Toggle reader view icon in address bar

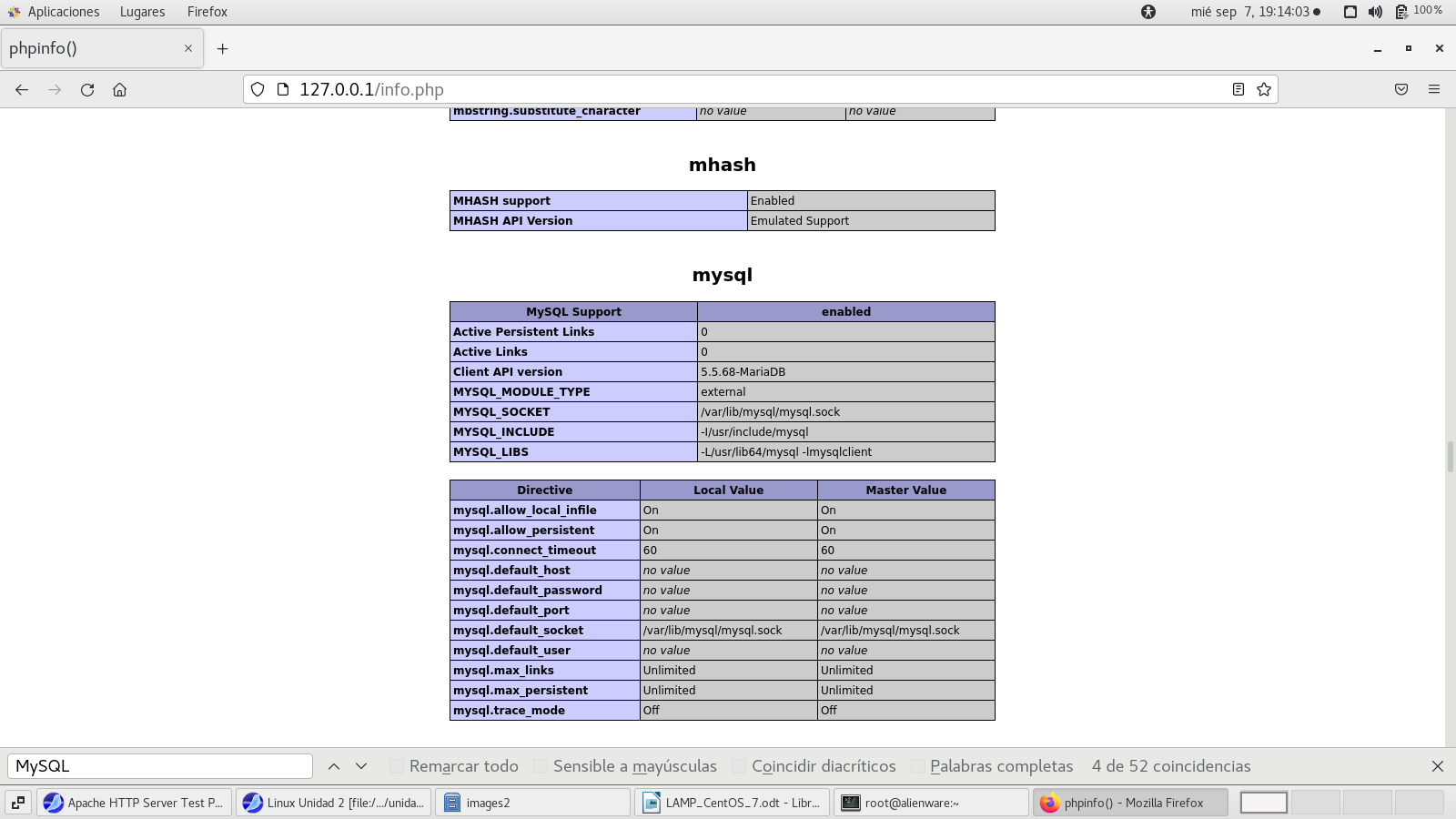(1238, 89)
